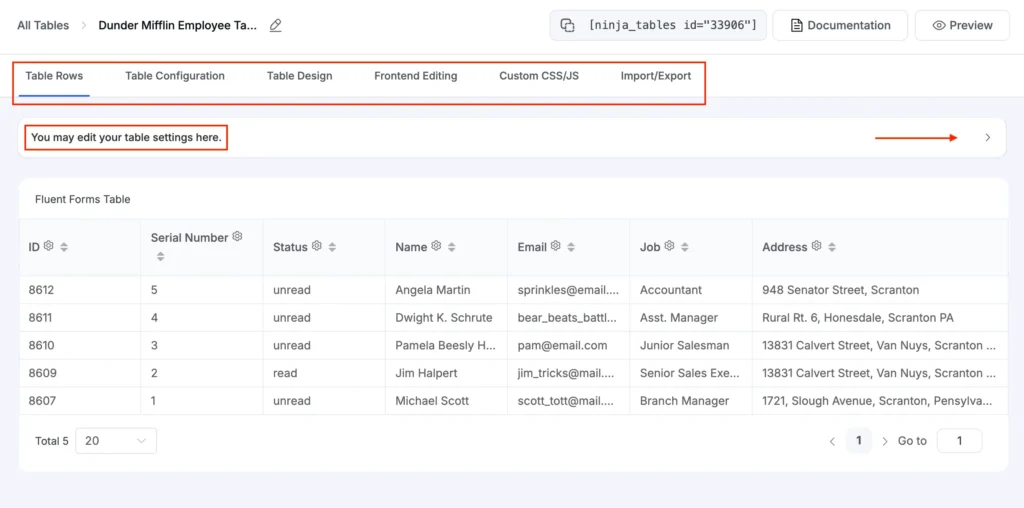Open settings gear for Serial Number column
Viewport: 1024px width, 508px height.
pos(237,237)
